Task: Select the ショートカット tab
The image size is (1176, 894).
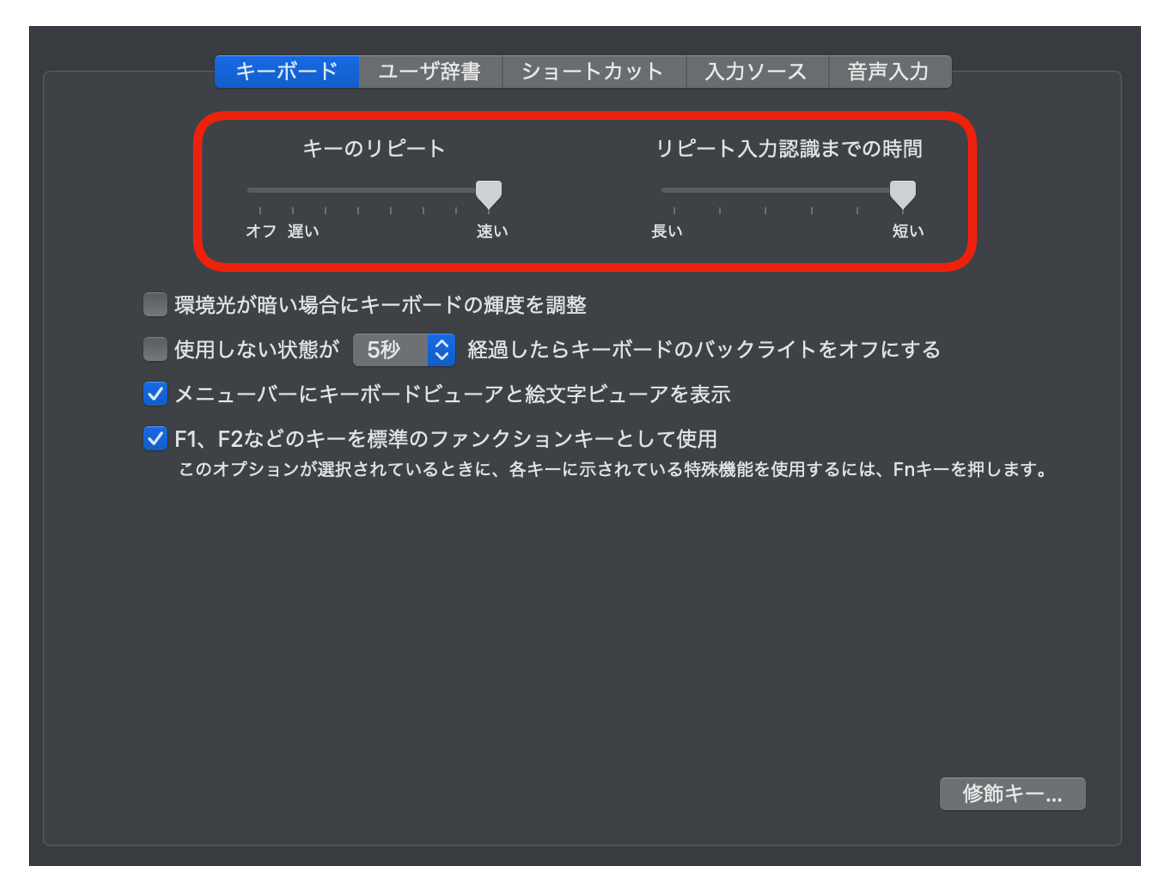Action: click(x=593, y=72)
